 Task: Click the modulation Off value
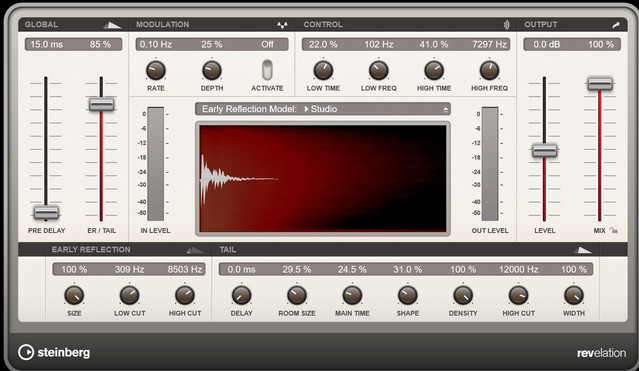(x=267, y=44)
